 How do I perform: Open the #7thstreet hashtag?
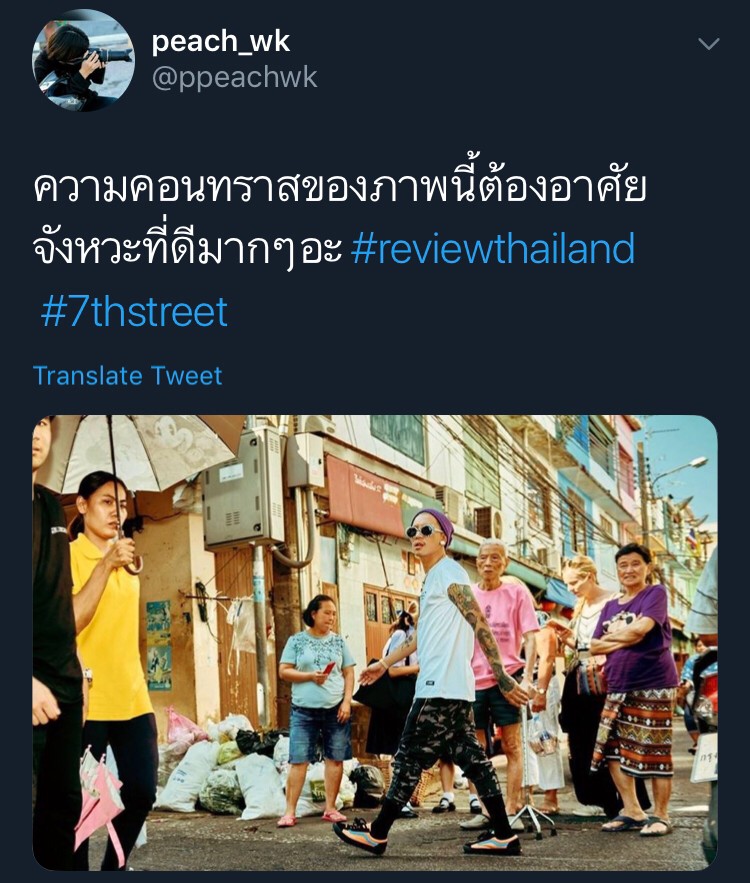(x=134, y=311)
